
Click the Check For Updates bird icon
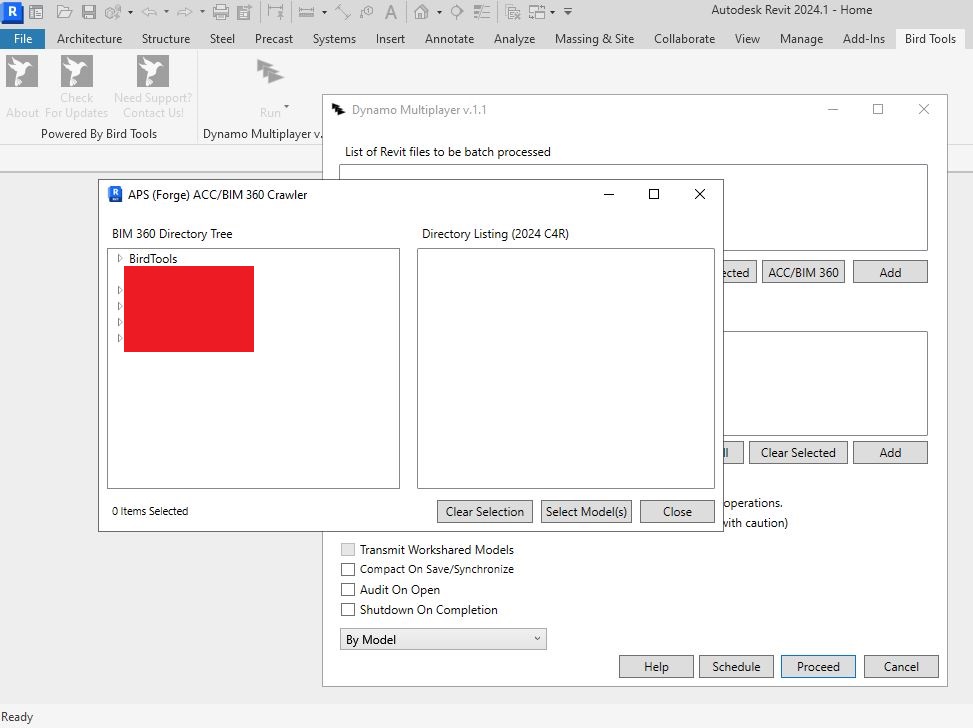click(x=77, y=71)
